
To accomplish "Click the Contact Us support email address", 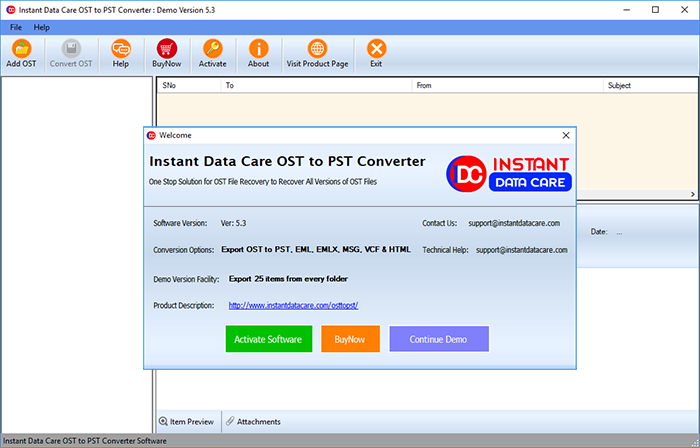I will pyautogui.click(x=514, y=223).
